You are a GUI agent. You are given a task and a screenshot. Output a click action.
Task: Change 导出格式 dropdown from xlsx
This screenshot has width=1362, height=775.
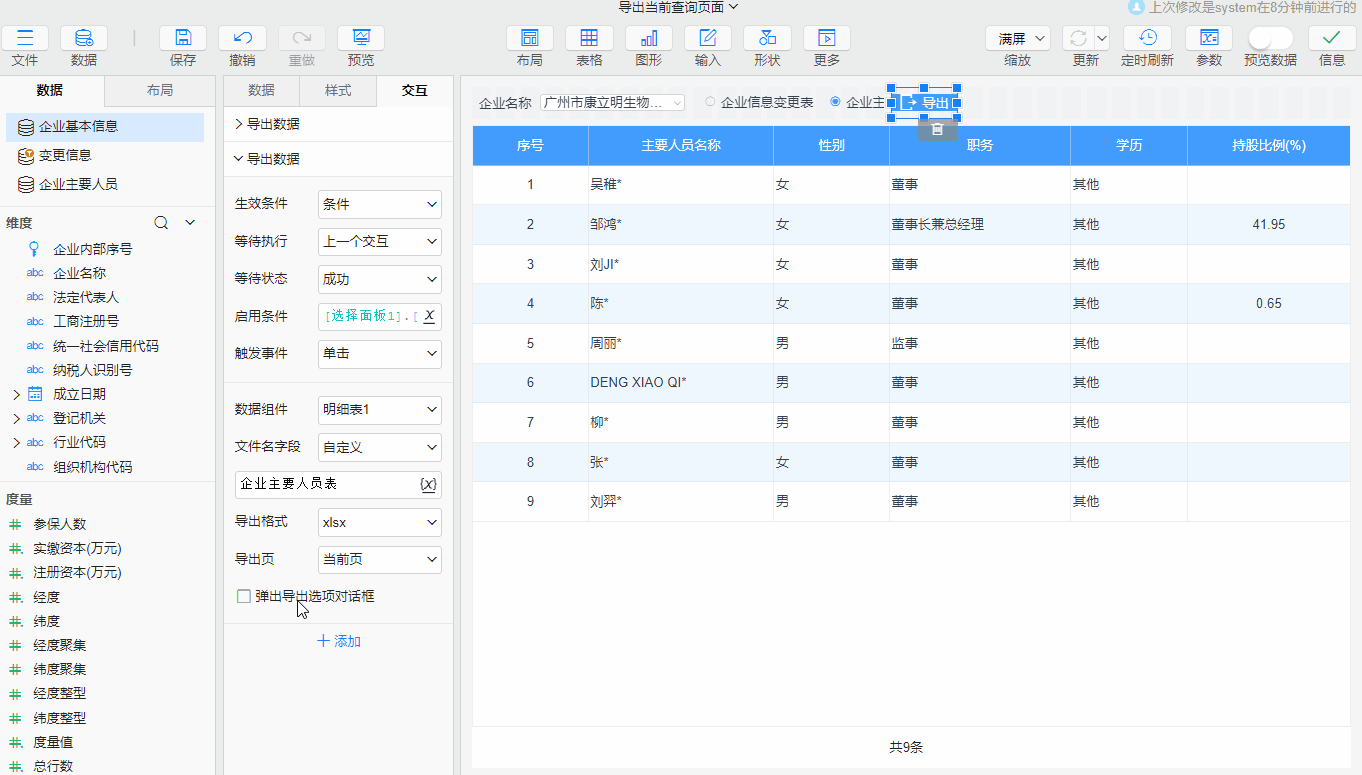click(379, 522)
